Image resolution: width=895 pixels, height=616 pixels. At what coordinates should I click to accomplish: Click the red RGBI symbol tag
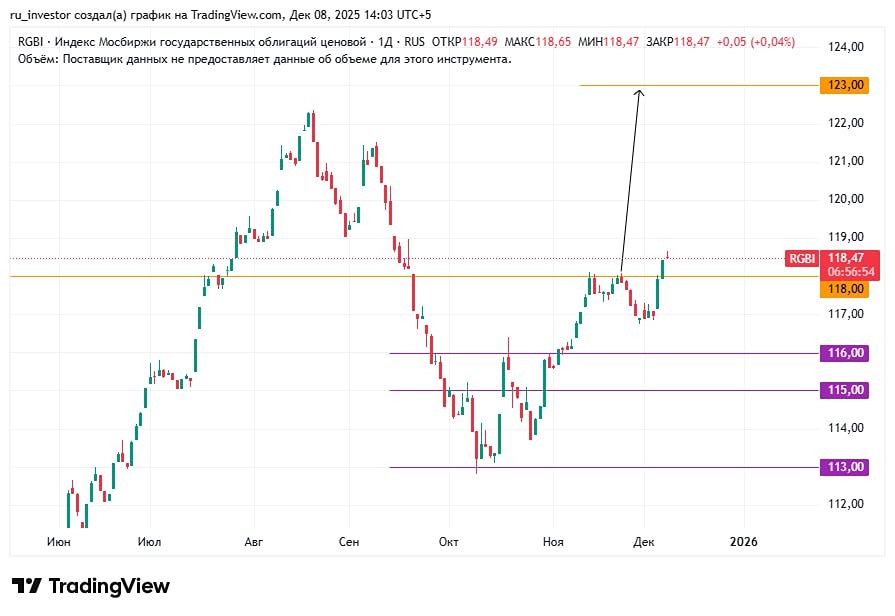coord(802,258)
